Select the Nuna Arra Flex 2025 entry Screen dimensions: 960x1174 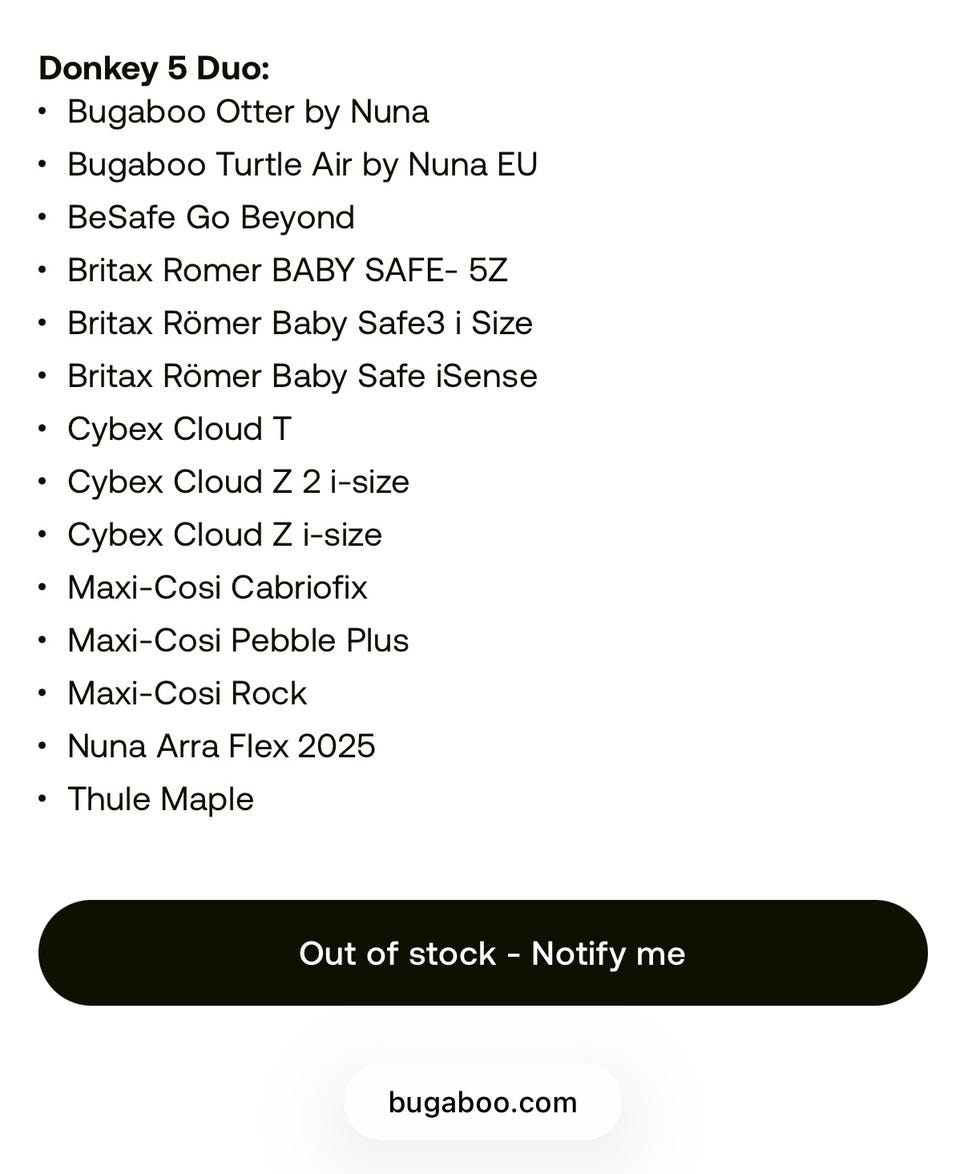[x=222, y=746]
